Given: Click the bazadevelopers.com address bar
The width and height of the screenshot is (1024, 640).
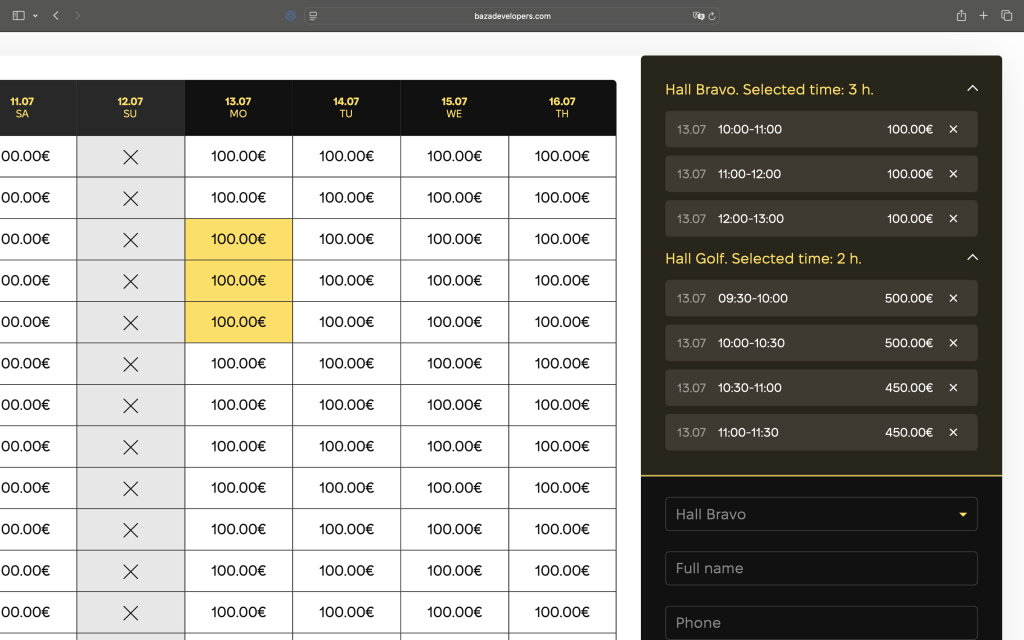Looking at the screenshot, I should (x=512, y=16).
